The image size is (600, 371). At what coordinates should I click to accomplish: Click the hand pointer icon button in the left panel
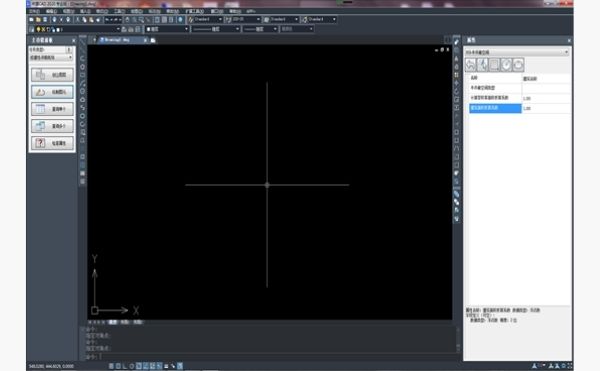[52, 75]
